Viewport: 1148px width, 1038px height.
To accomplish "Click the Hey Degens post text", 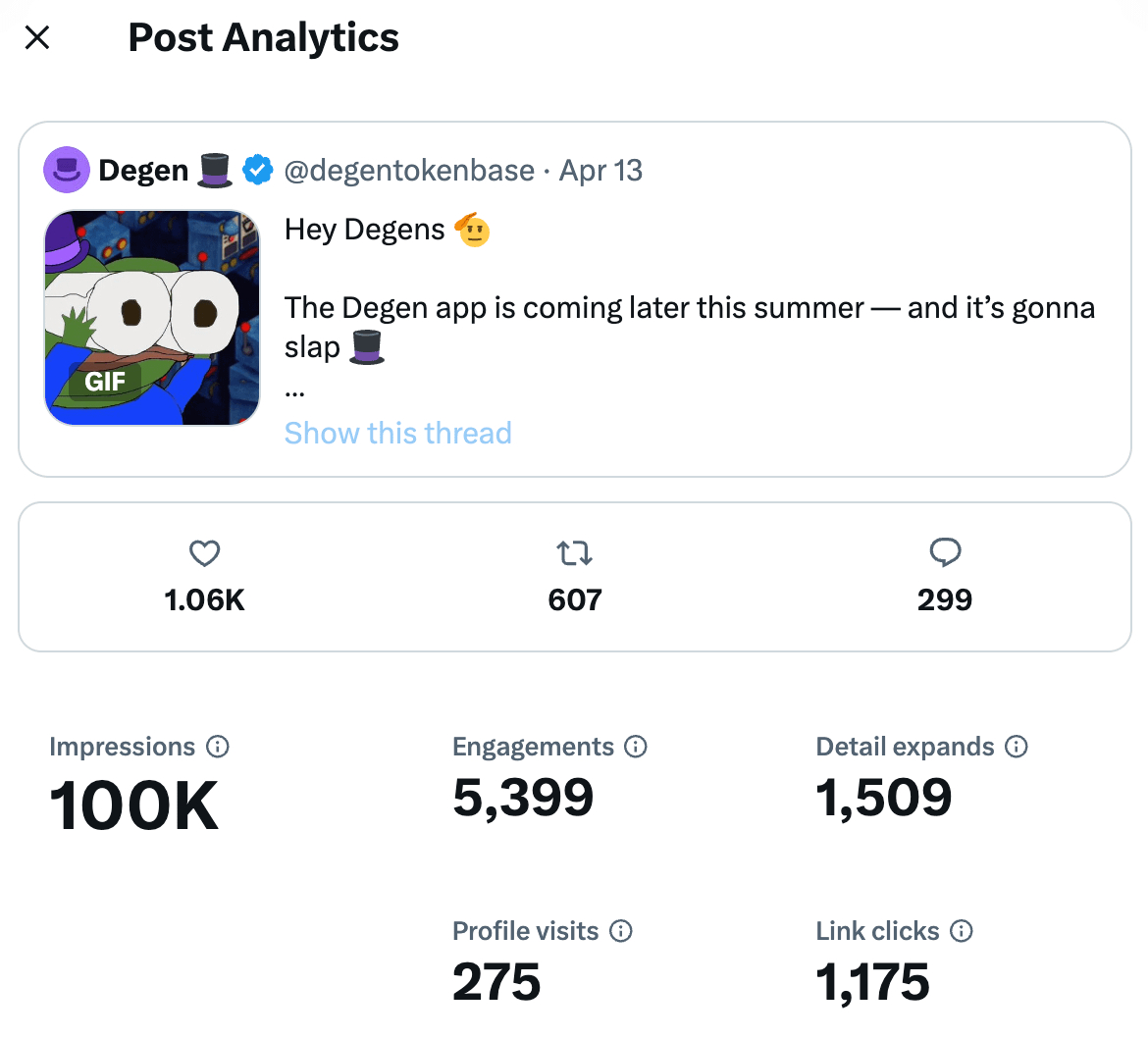I will 365,230.
